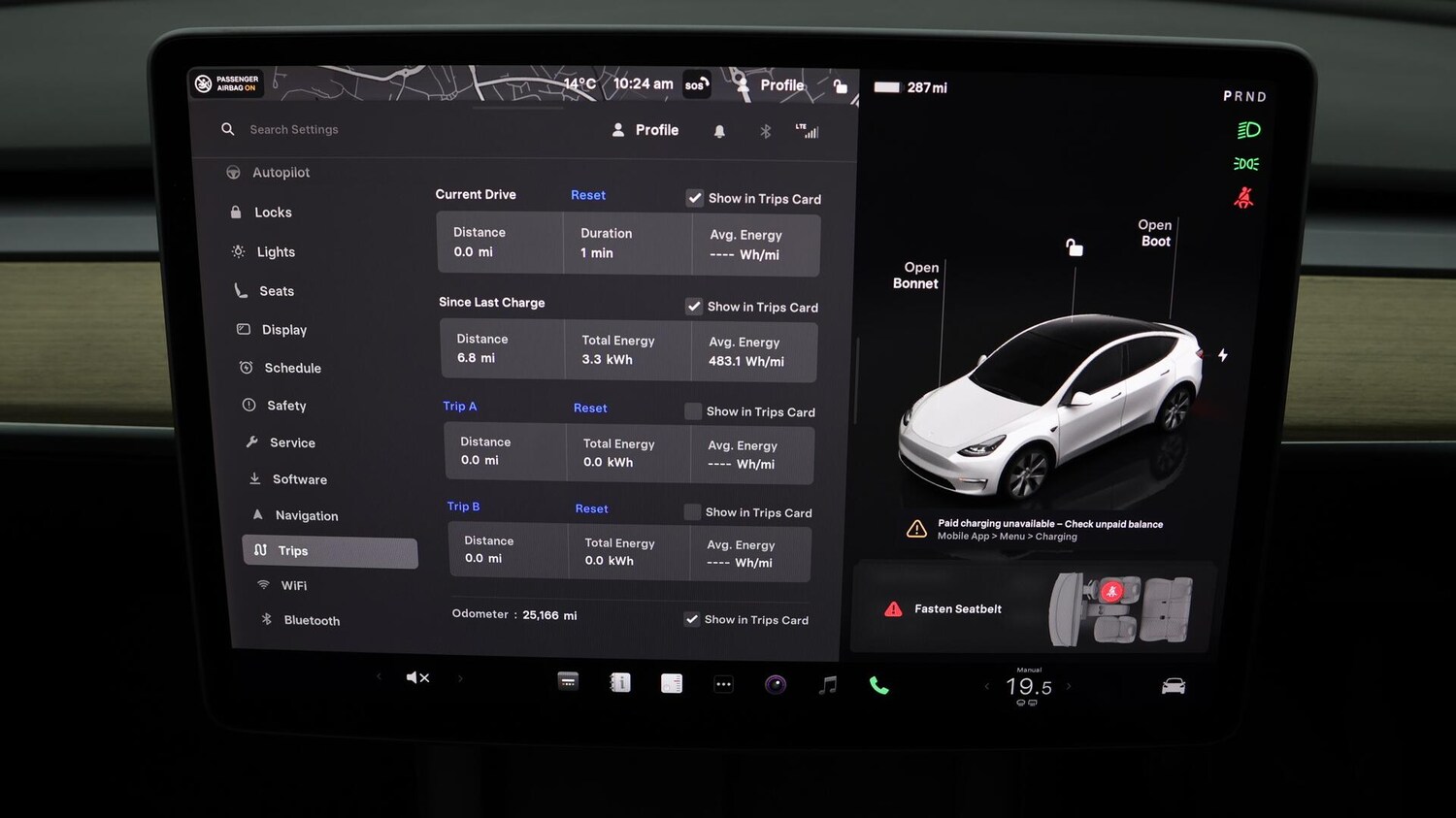Image resolution: width=1456 pixels, height=818 pixels.
Task: Select the Trips menu item
Action: pyautogui.click(x=330, y=551)
